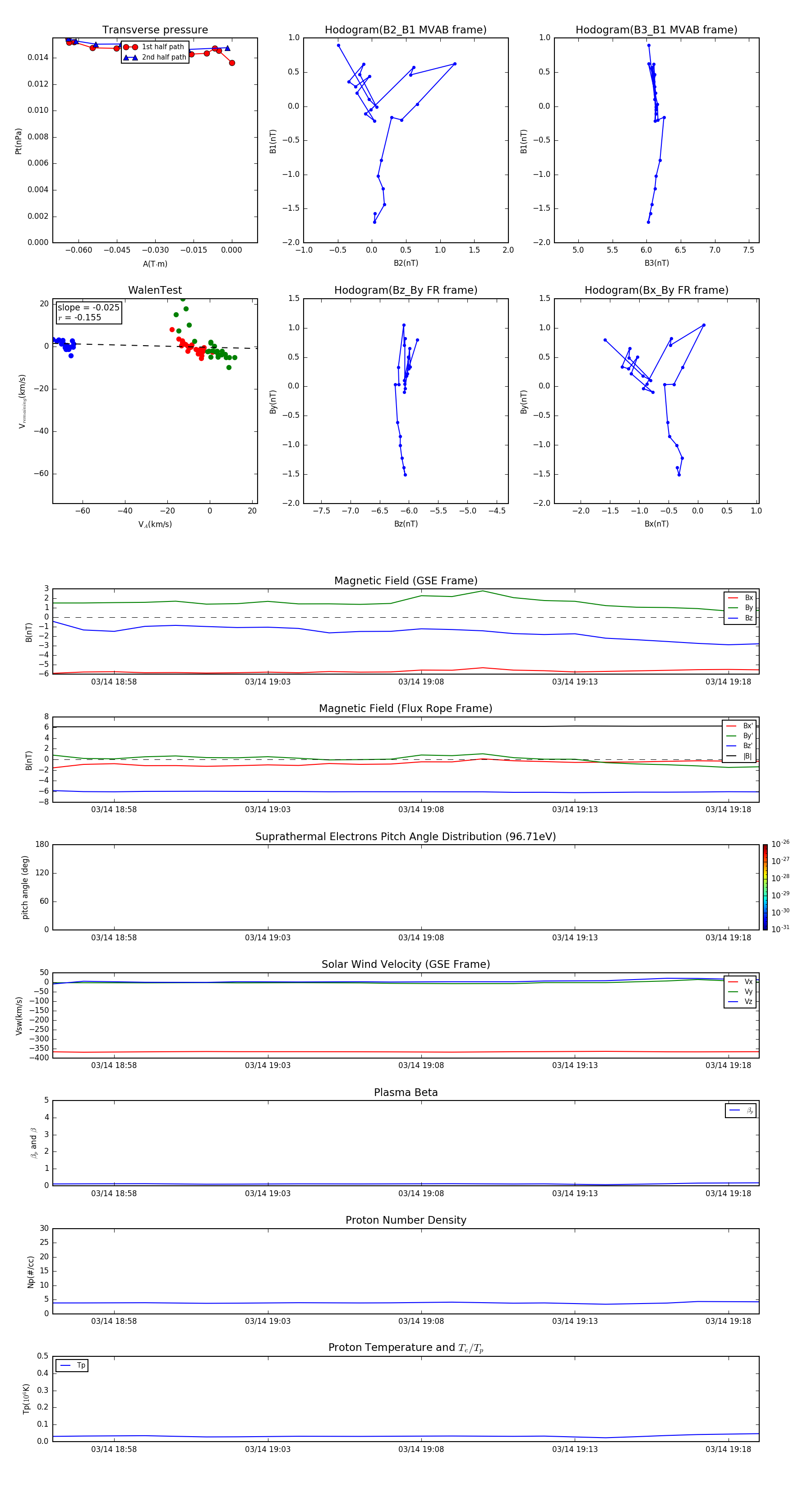Click the "Bx(nT)" x-axis label
The height and width of the screenshot is (1489, 812).
[656, 524]
